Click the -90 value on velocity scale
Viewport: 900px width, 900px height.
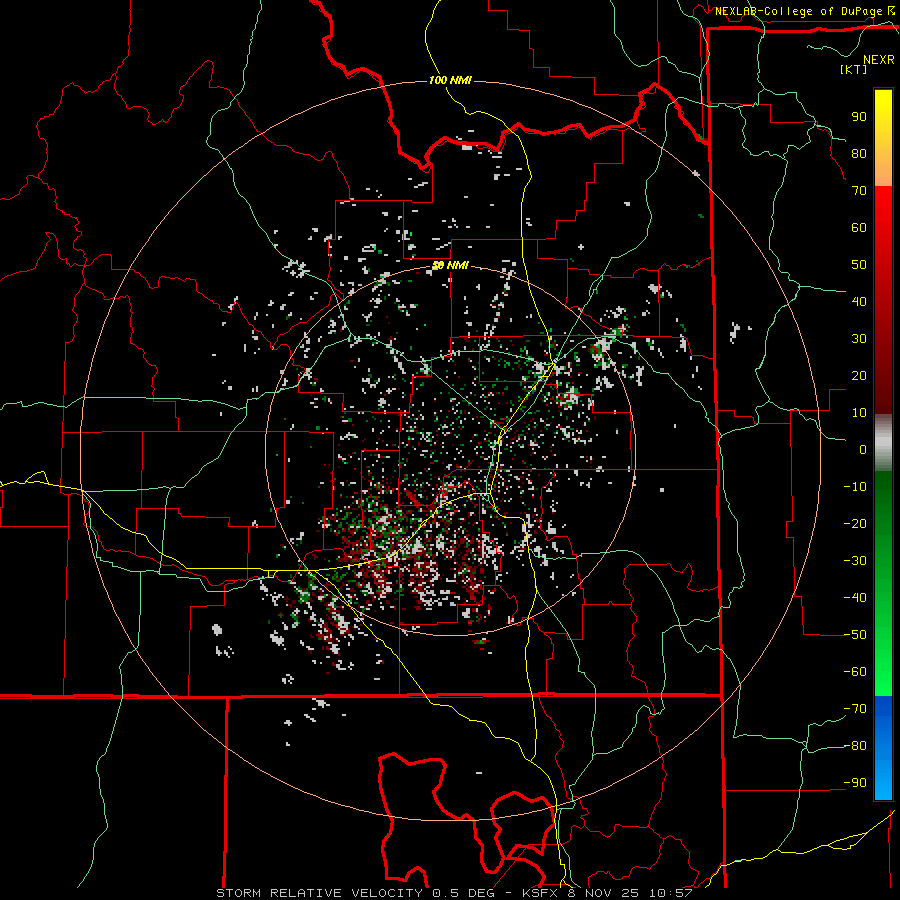point(855,783)
